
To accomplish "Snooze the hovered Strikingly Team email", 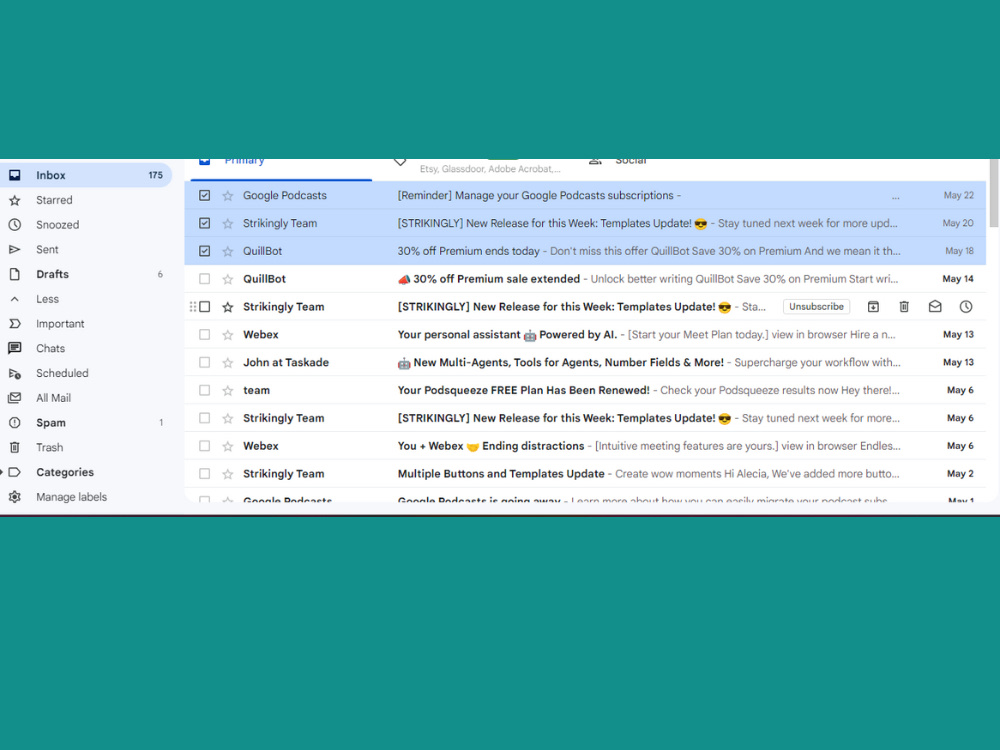I will point(966,307).
